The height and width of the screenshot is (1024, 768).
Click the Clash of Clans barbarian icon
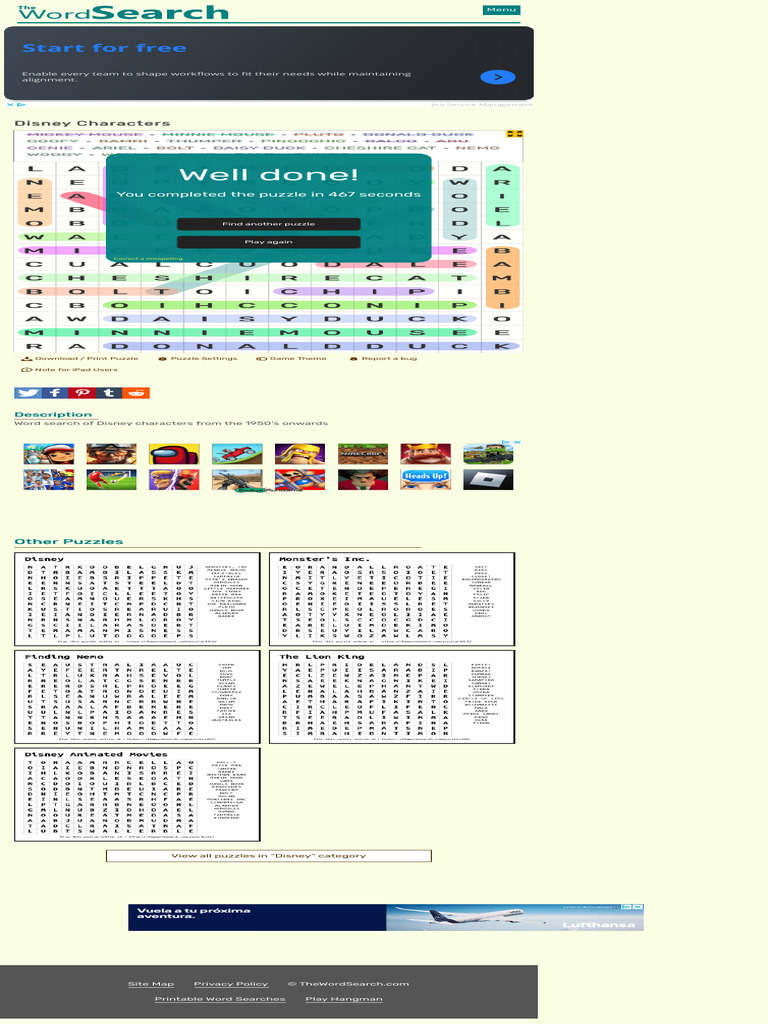pyautogui.click(x=300, y=454)
